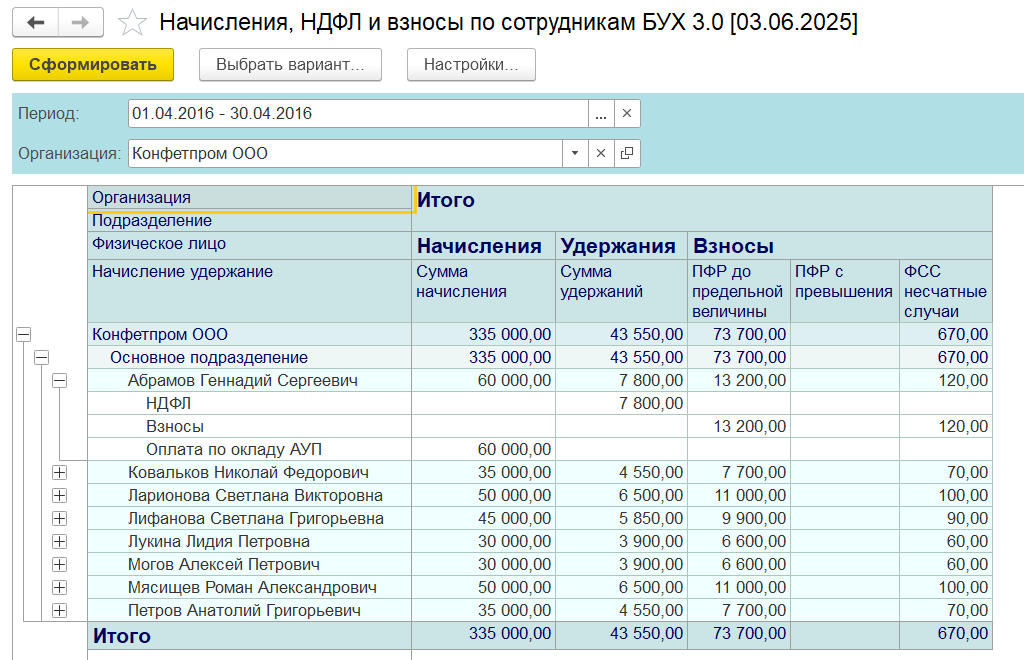The width and height of the screenshot is (1024, 660).
Task: Select the Взносы row label under Абрамов
Action: pyautogui.click(x=249, y=426)
